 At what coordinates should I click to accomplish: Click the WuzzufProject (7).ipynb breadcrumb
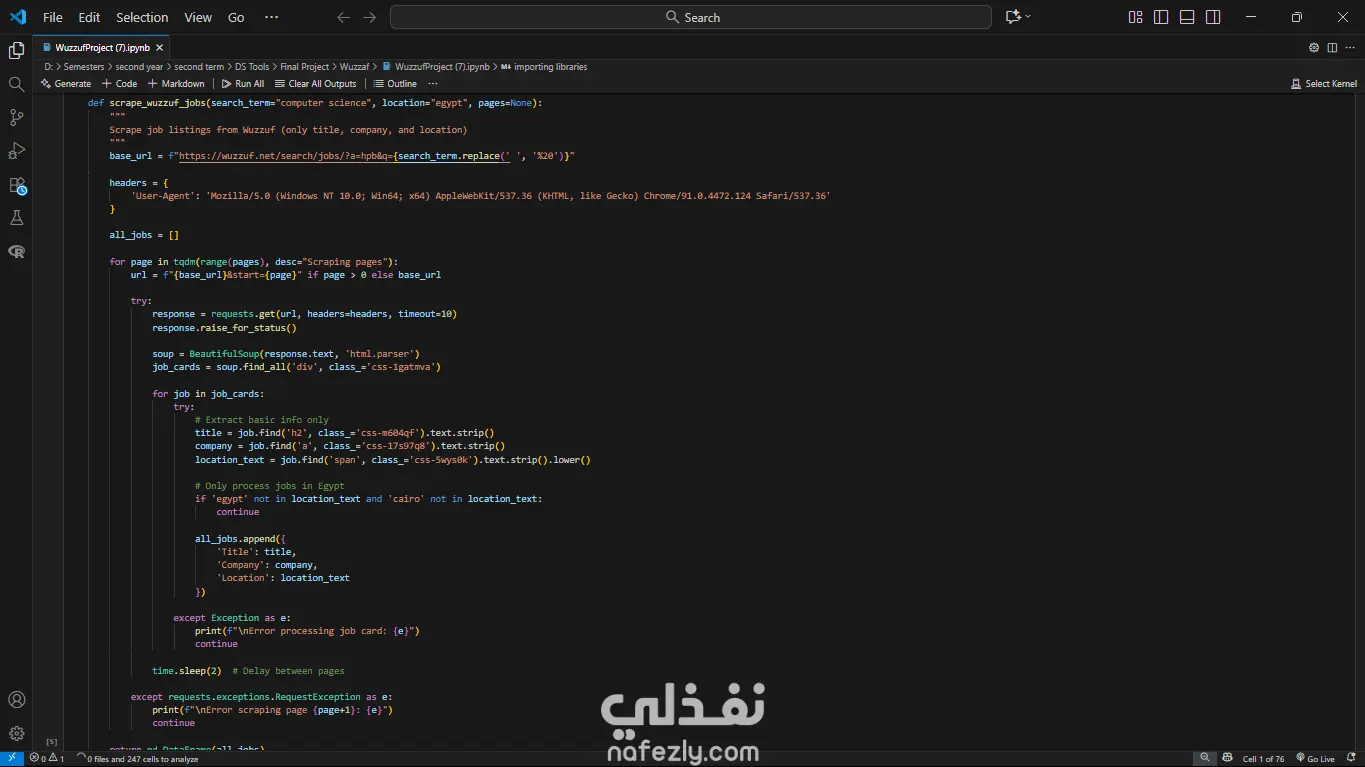point(435,67)
